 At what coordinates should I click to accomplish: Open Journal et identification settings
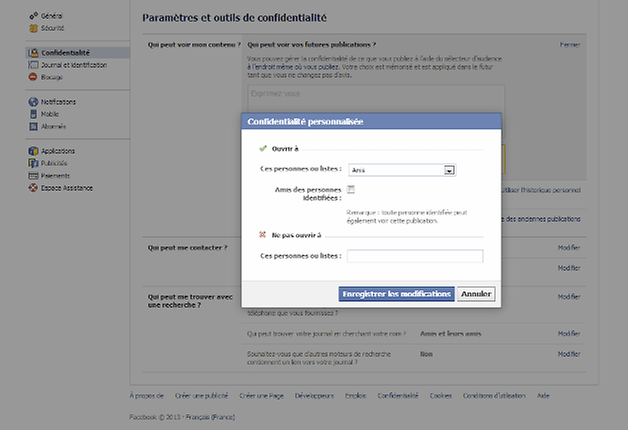click(74, 65)
